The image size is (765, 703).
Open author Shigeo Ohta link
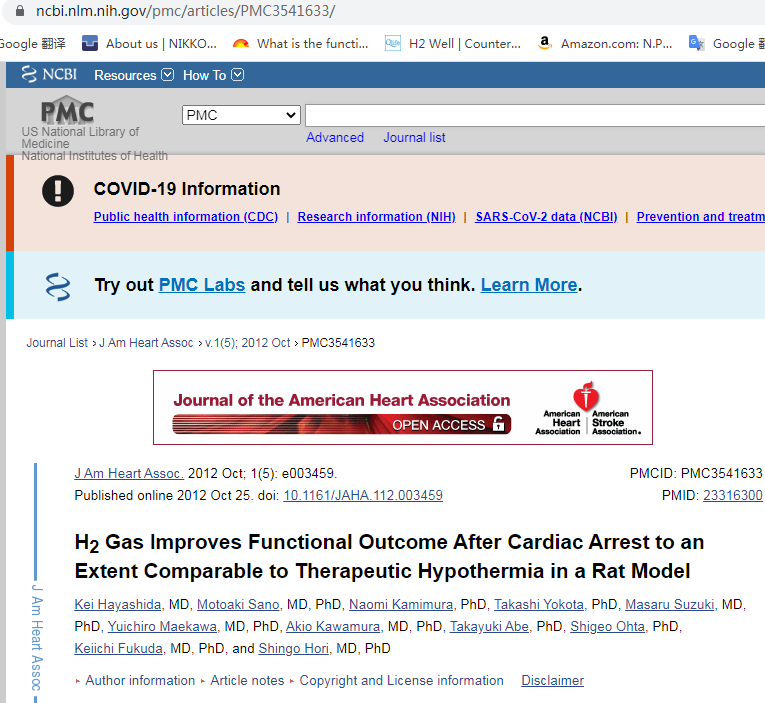[607, 626]
